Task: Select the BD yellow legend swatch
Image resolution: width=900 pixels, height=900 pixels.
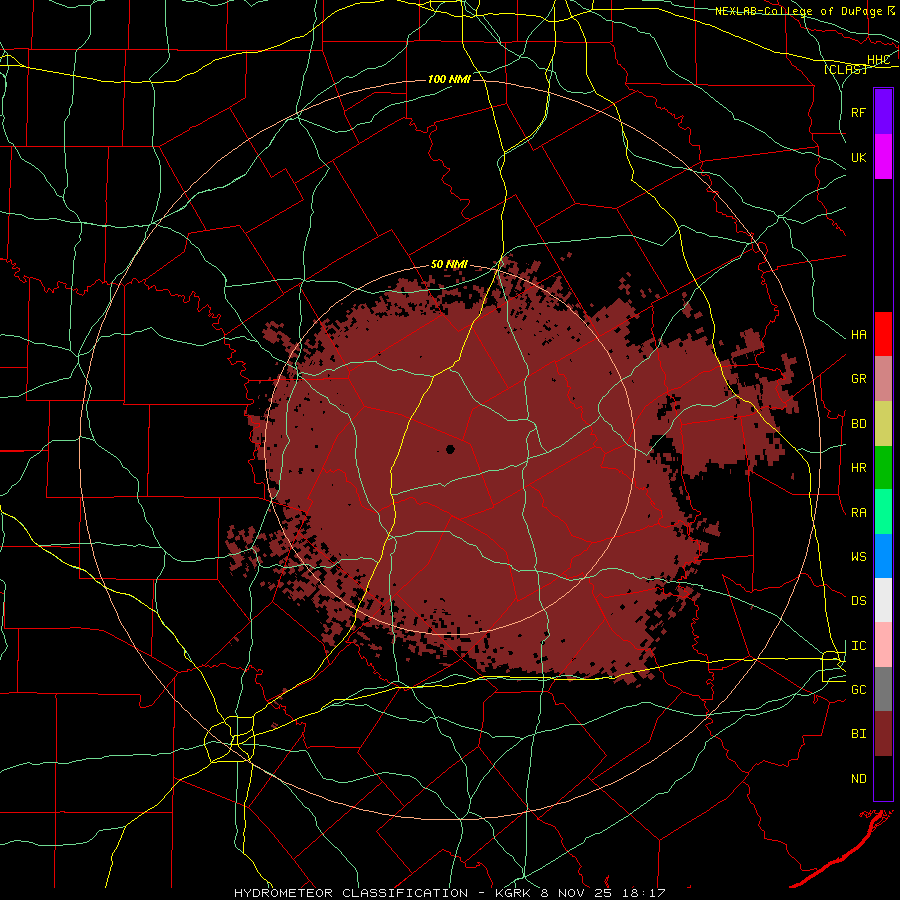Action: point(883,423)
